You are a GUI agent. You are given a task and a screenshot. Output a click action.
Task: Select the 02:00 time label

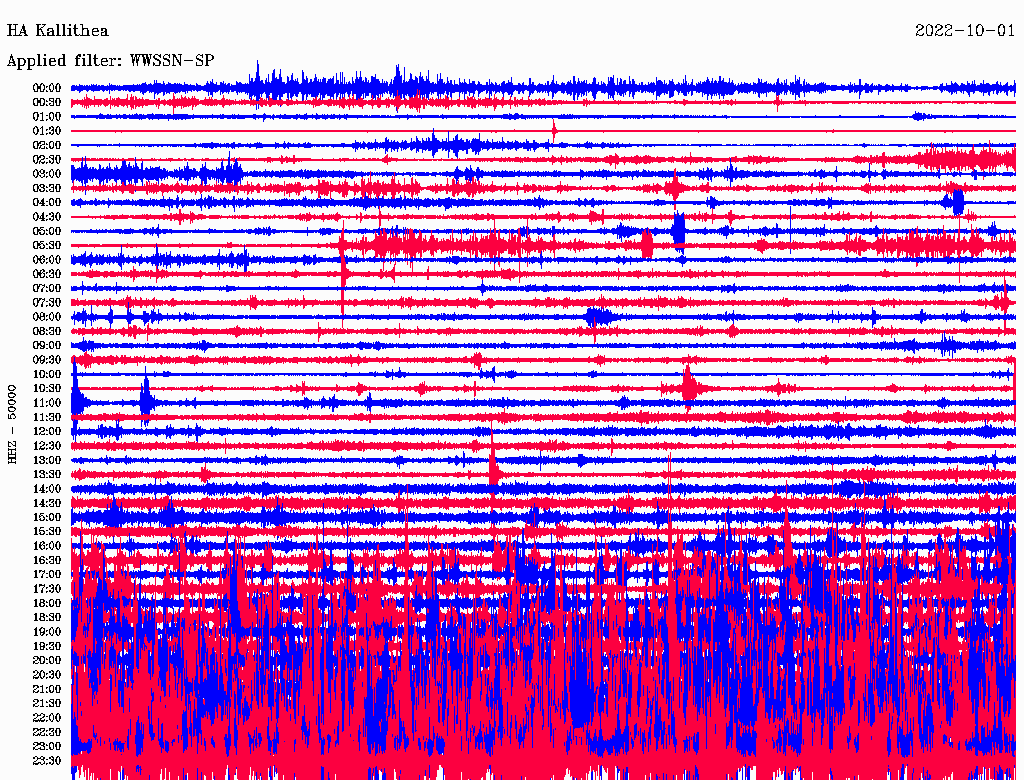tap(47, 146)
